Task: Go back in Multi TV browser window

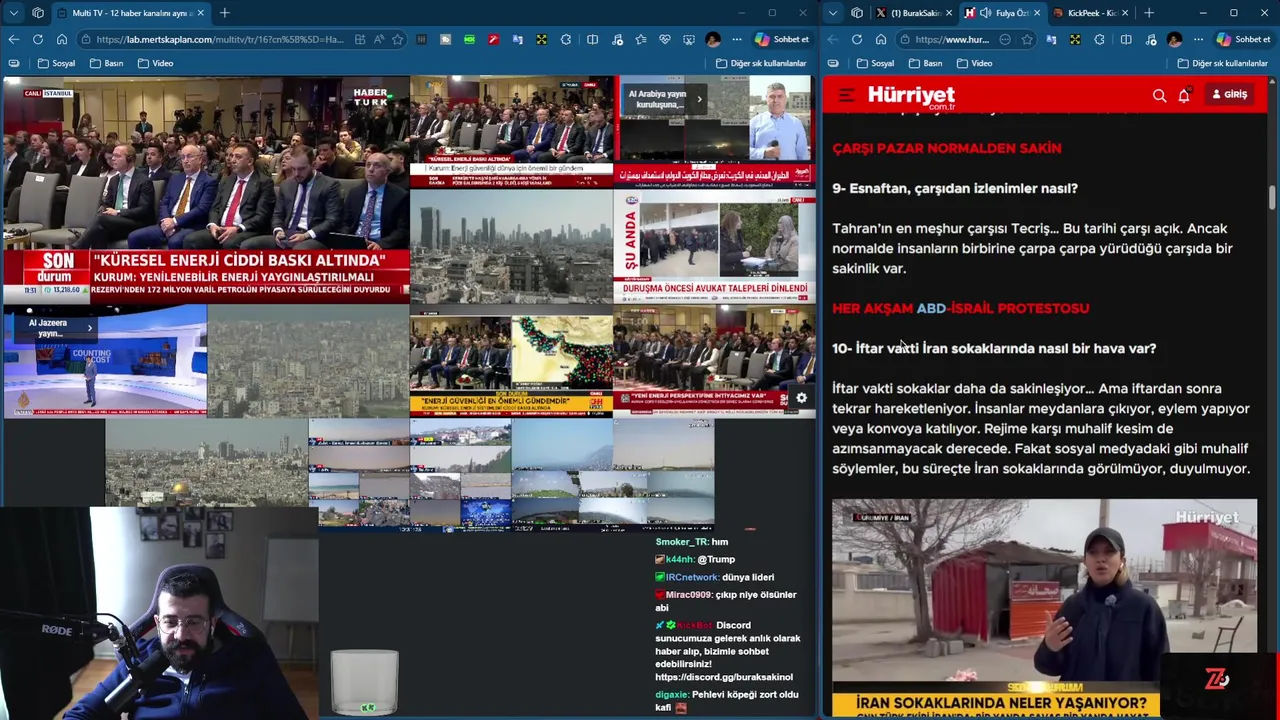Action: point(13,39)
